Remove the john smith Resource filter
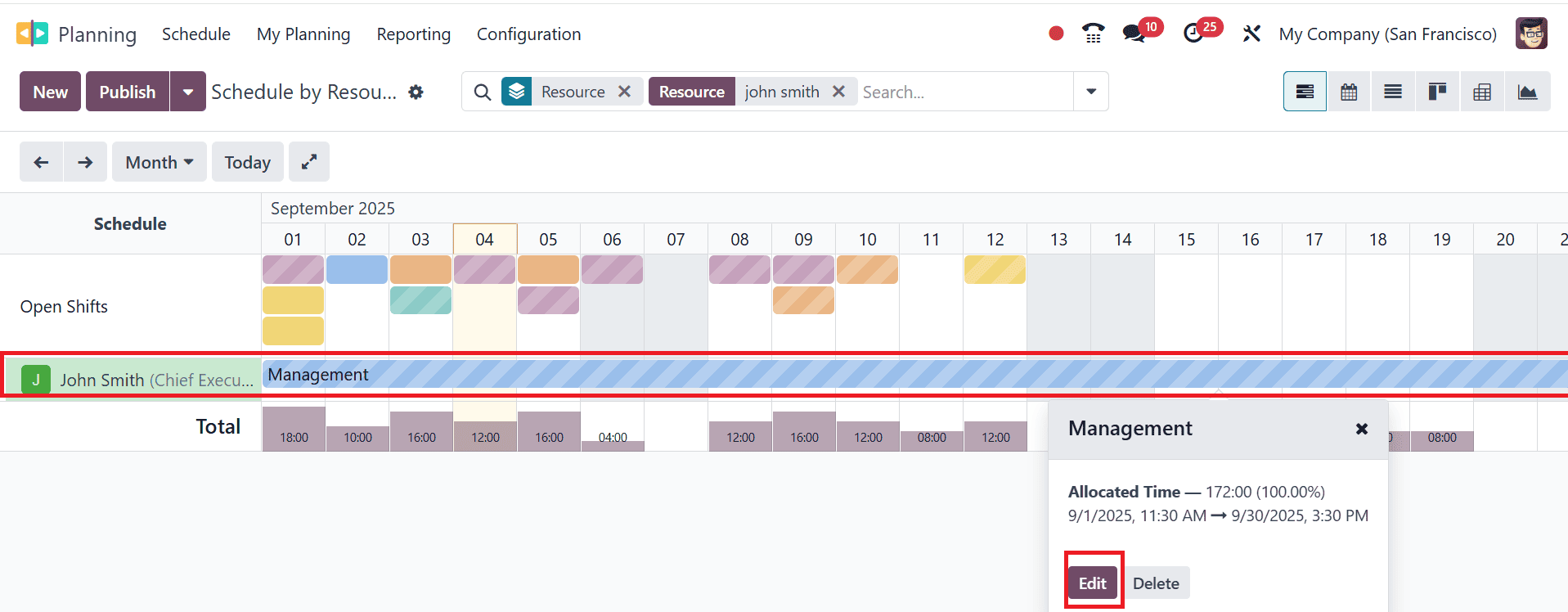The height and width of the screenshot is (612, 1568). pyautogui.click(x=838, y=92)
